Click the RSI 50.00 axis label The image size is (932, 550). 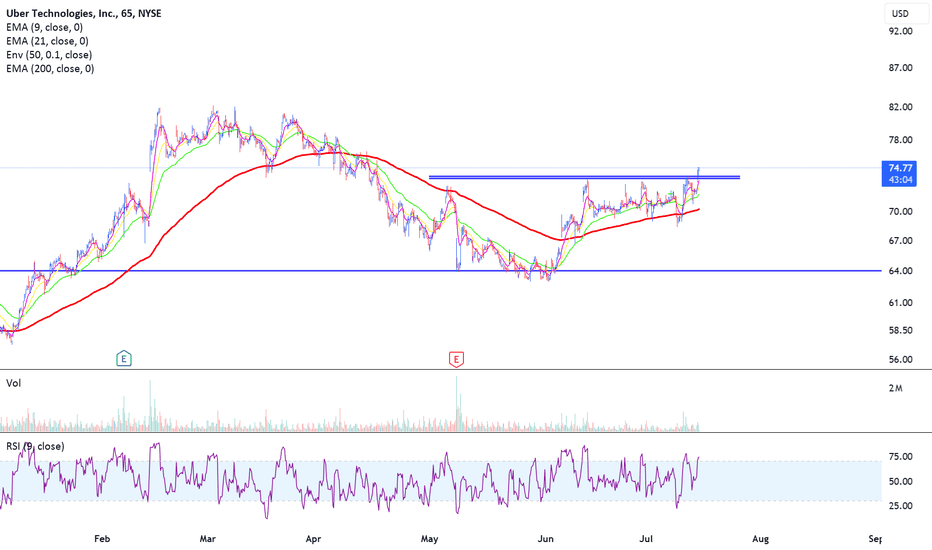[x=900, y=481]
